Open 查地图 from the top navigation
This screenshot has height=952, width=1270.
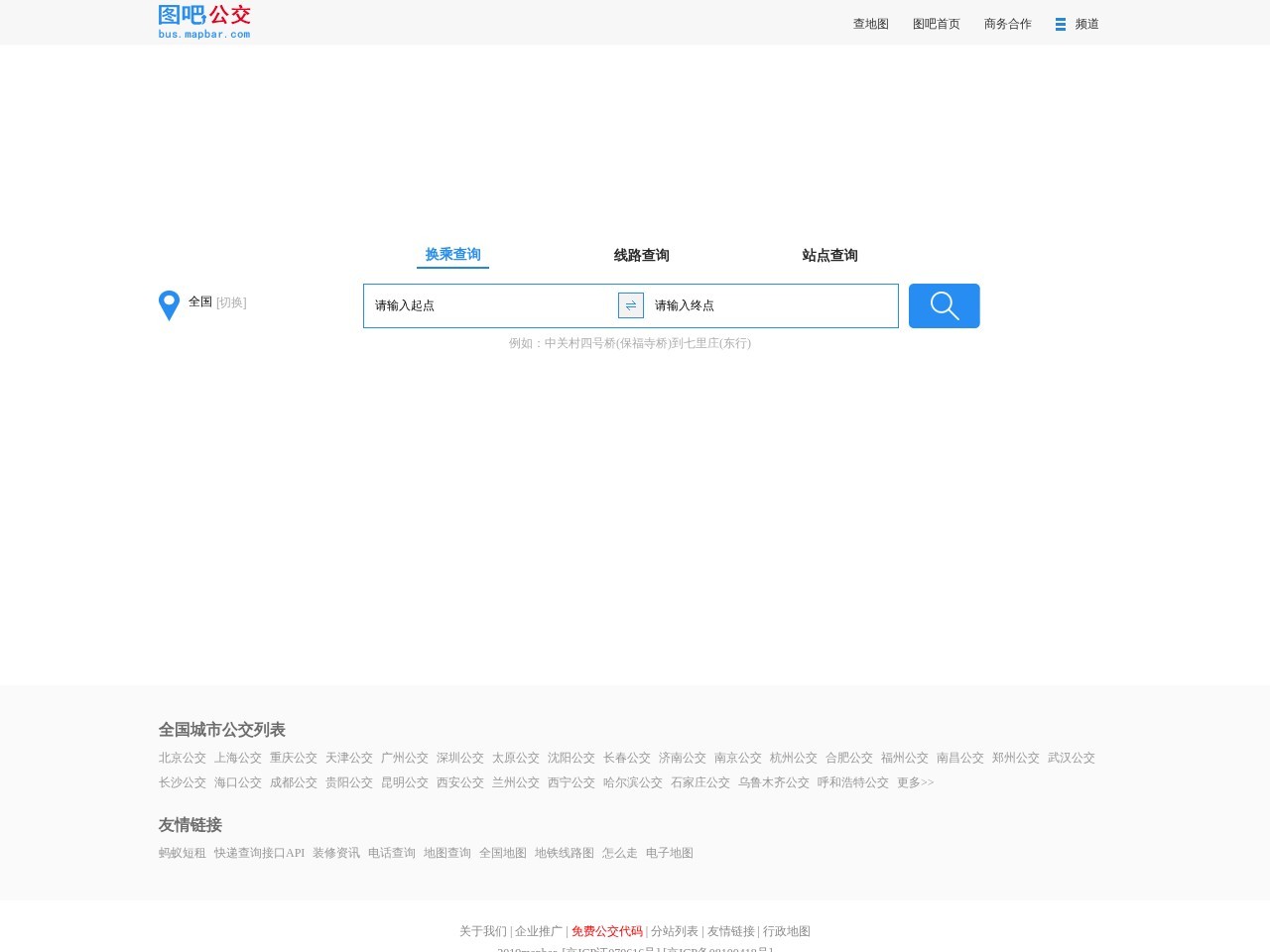(869, 23)
